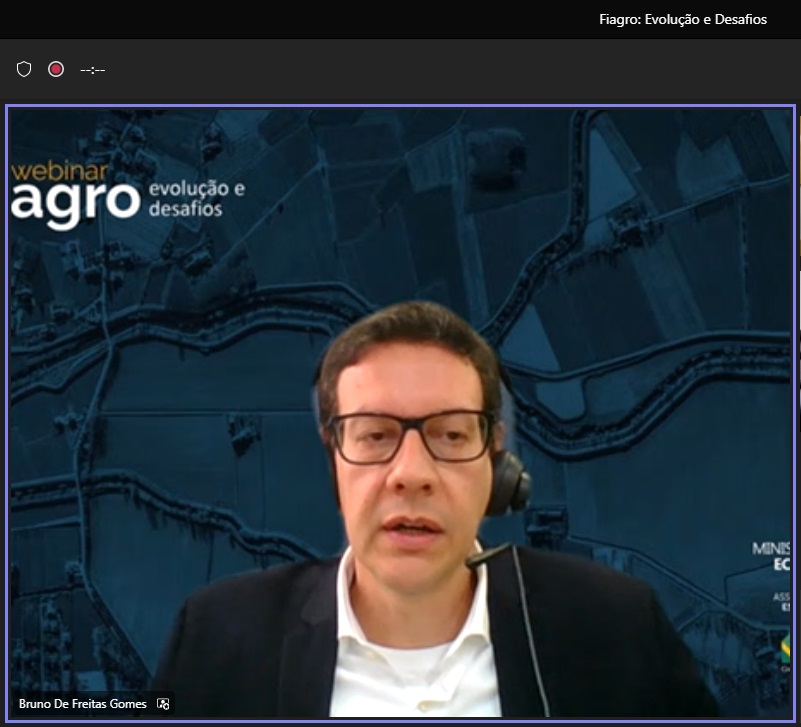The width and height of the screenshot is (801, 727).
Task: Click the meeting timer showing --:--
Action: (x=93, y=69)
